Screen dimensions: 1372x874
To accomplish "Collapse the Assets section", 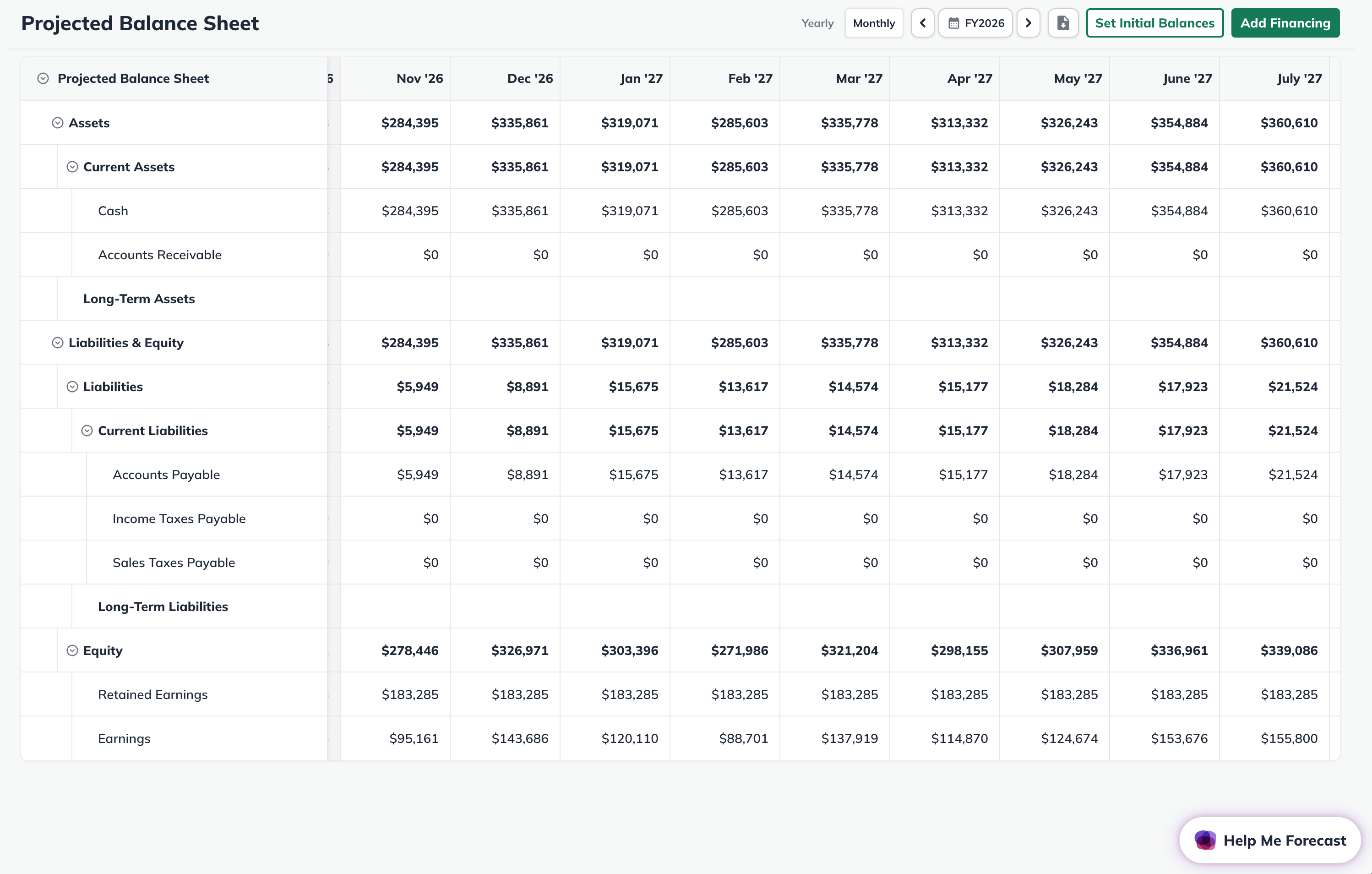I will [x=58, y=122].
